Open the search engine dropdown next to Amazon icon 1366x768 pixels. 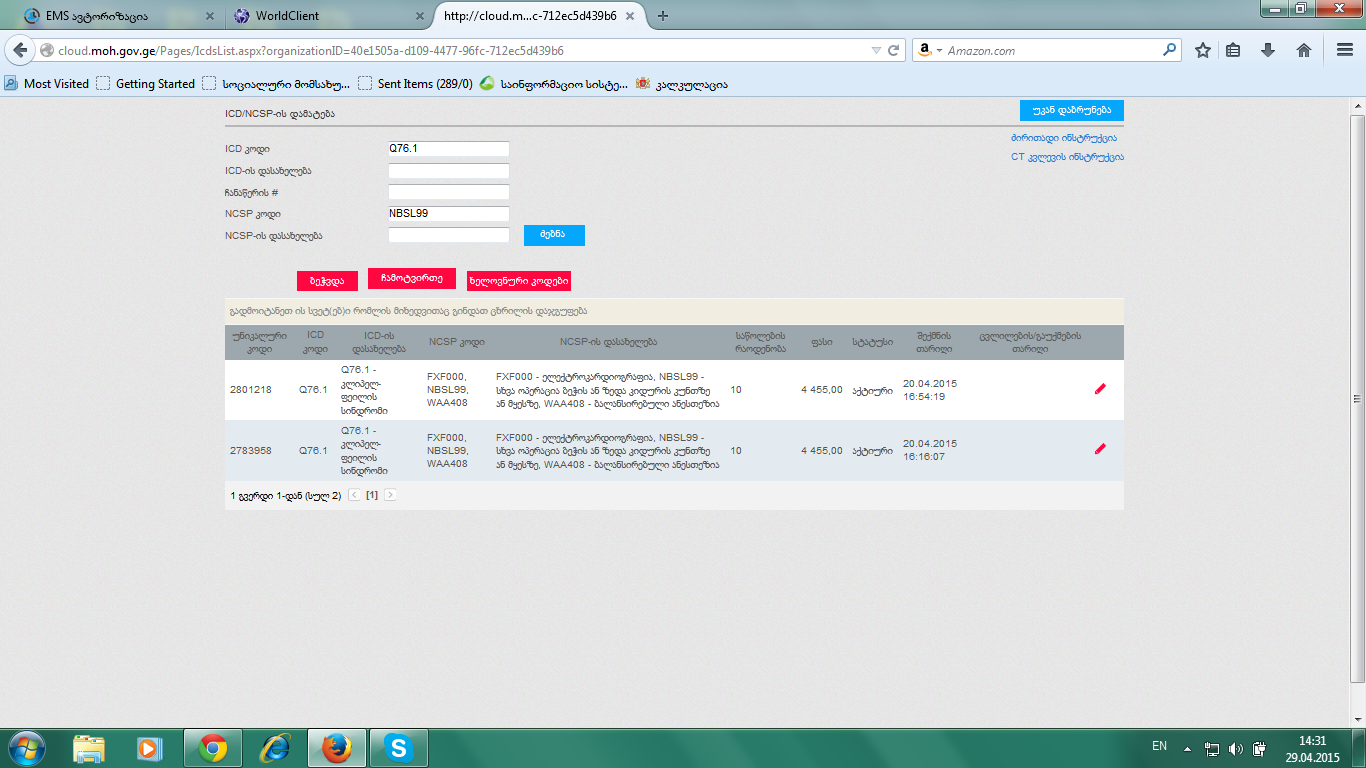pyautogui.click(x=940, y=50)
